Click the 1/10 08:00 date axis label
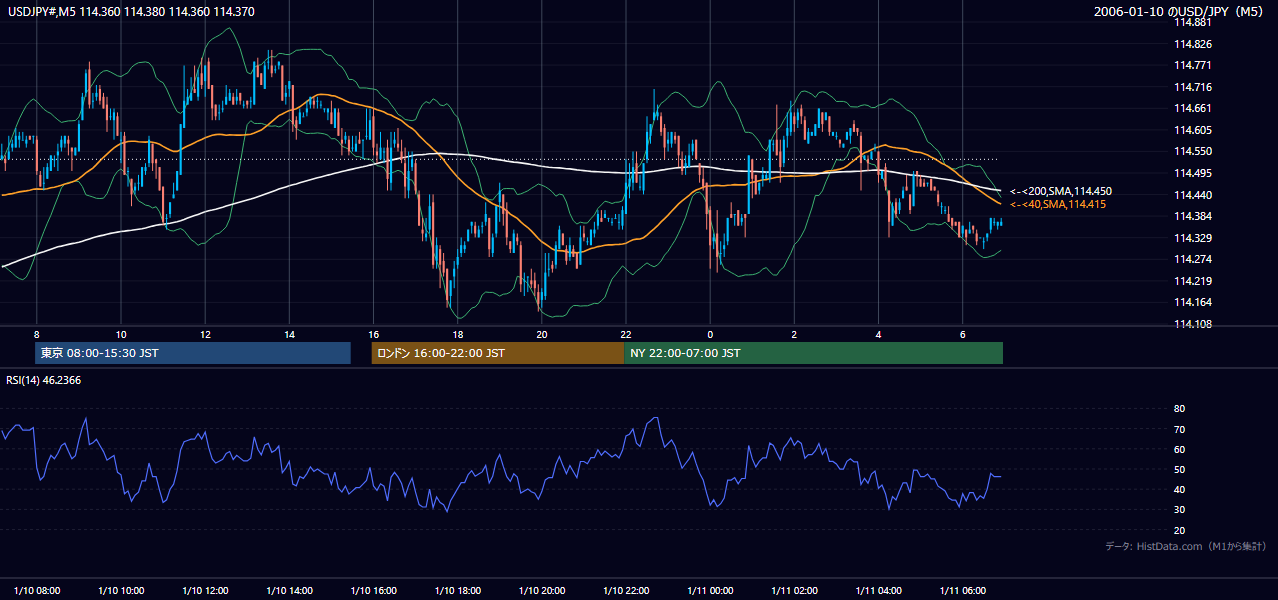 coord(37,591)
